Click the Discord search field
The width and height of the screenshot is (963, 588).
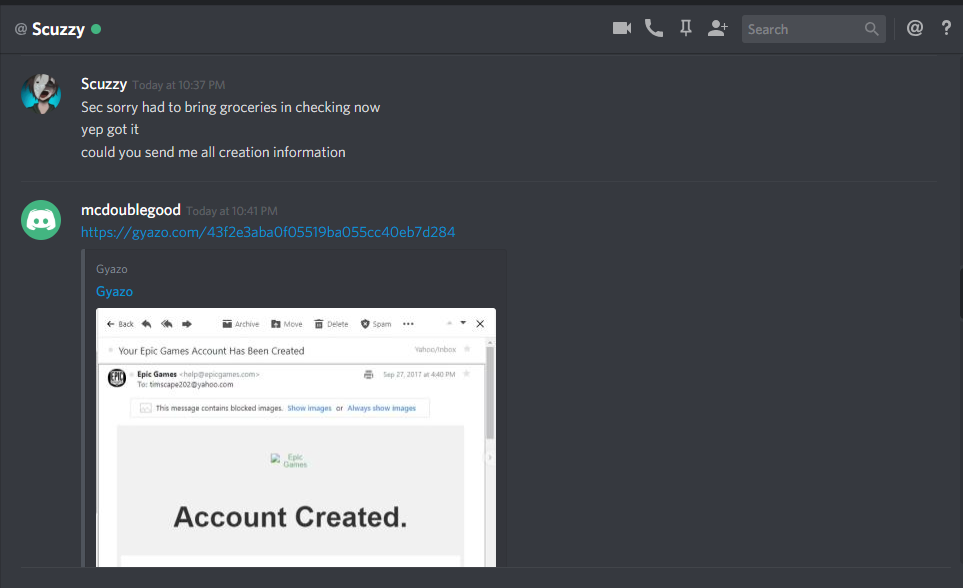(813, 29)
